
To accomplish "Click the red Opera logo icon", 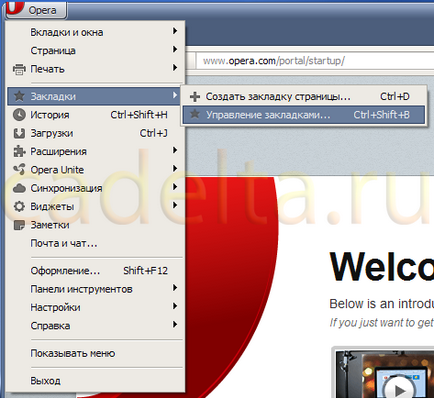I will tap(15, 8).
